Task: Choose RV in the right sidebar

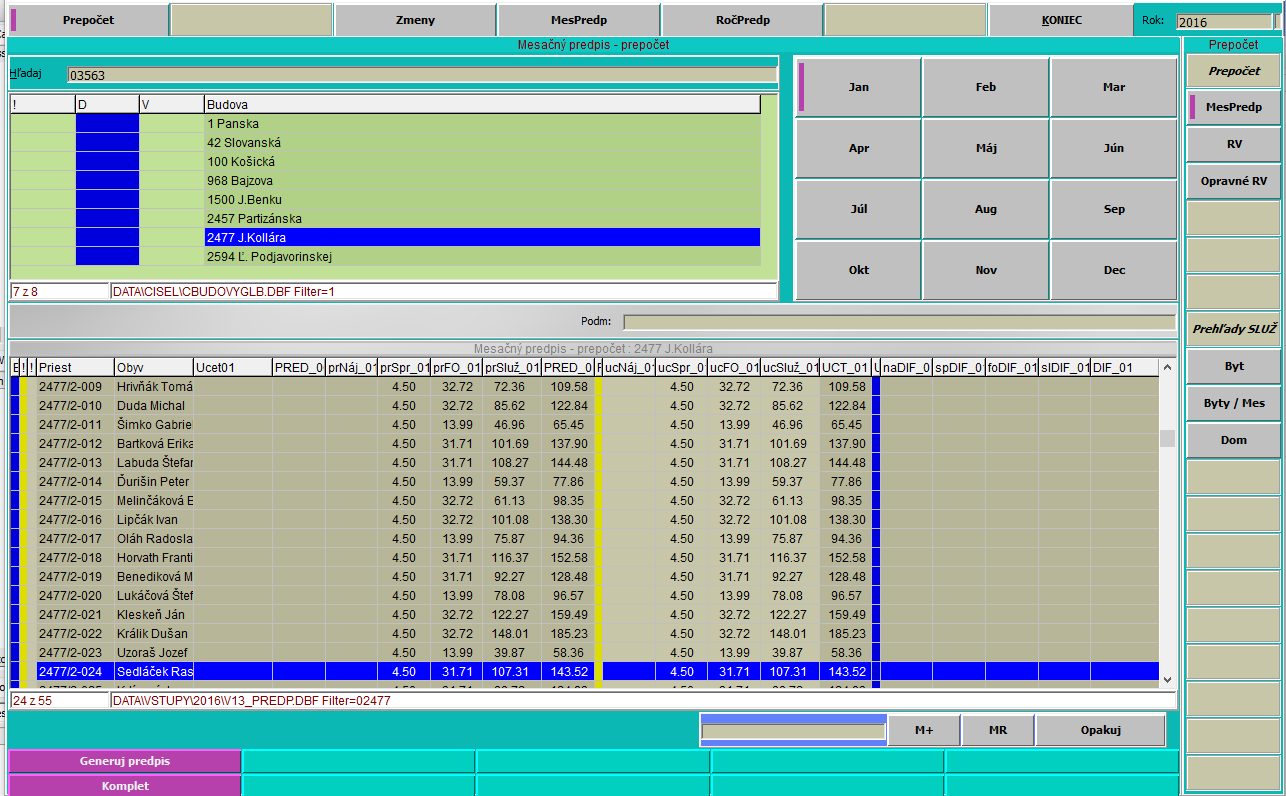Action: 1233,144
